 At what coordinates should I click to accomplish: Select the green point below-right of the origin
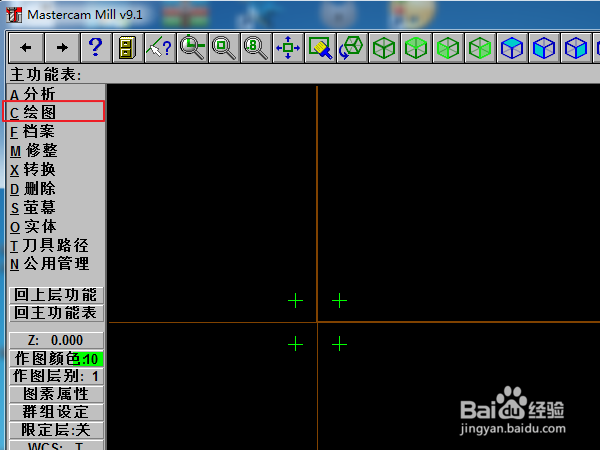coord(339,344)
